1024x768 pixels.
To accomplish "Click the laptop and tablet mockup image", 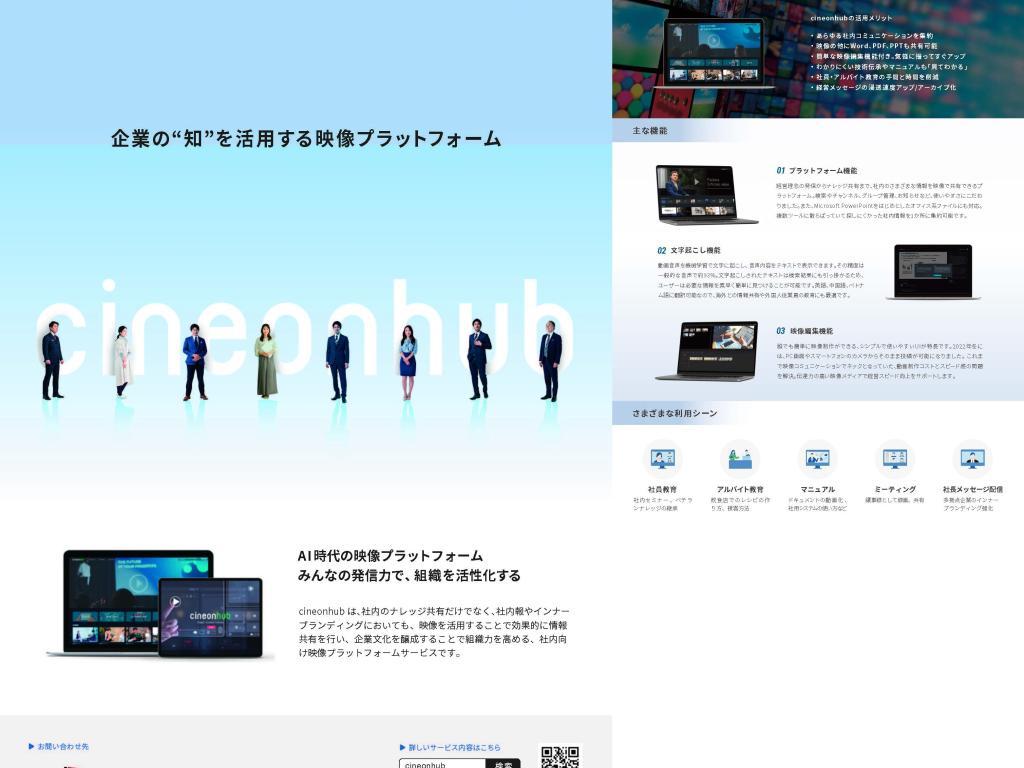I will coord(161,604).
